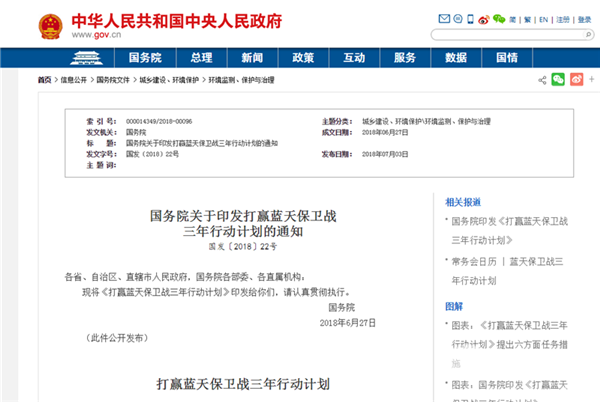Viewport: 600px width, 402px height.
Task: Click the building home icon in navbar
Action: click(87, 58)
